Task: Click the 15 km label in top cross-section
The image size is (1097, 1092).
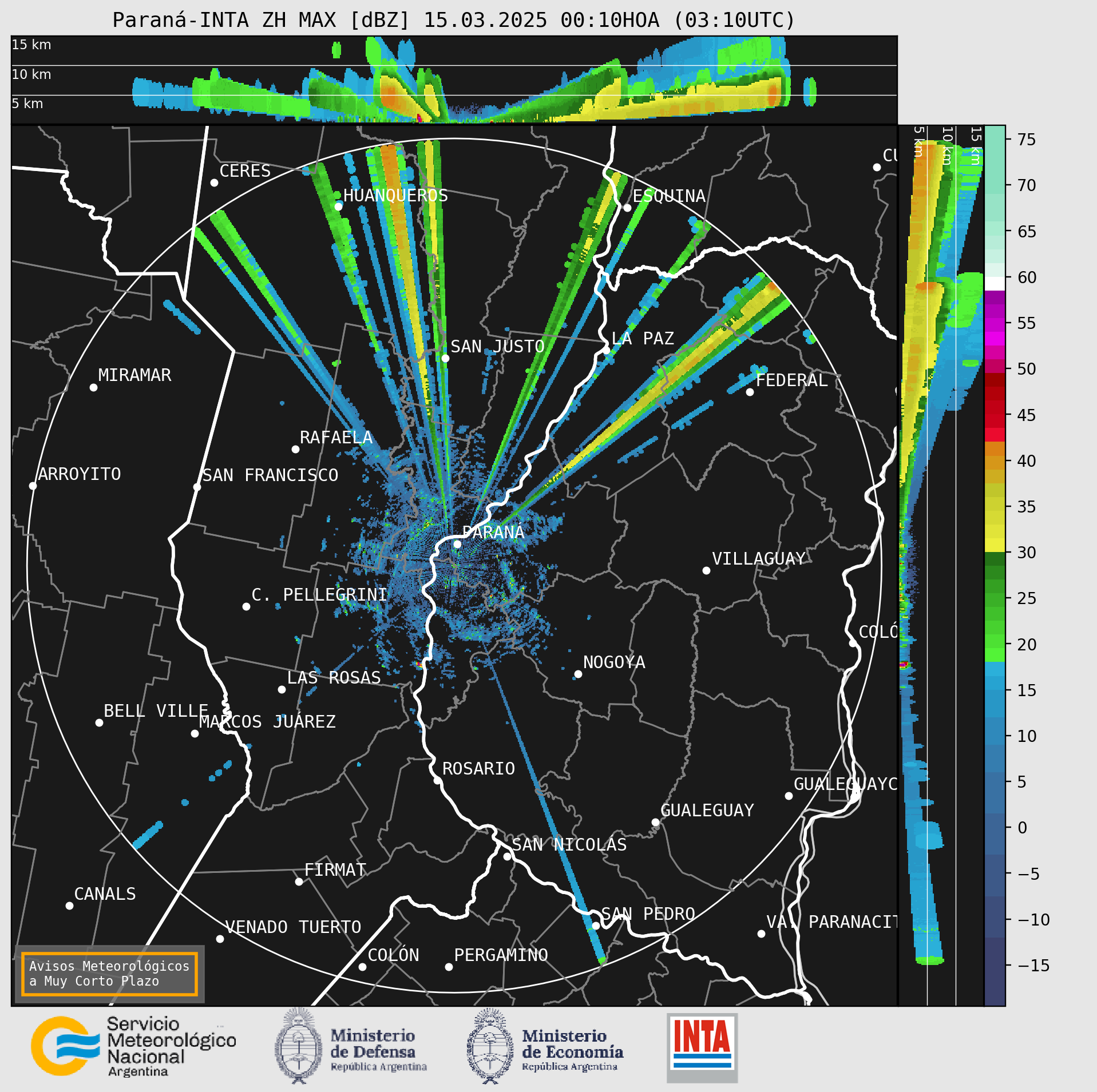Action: [x=31, y=45]
